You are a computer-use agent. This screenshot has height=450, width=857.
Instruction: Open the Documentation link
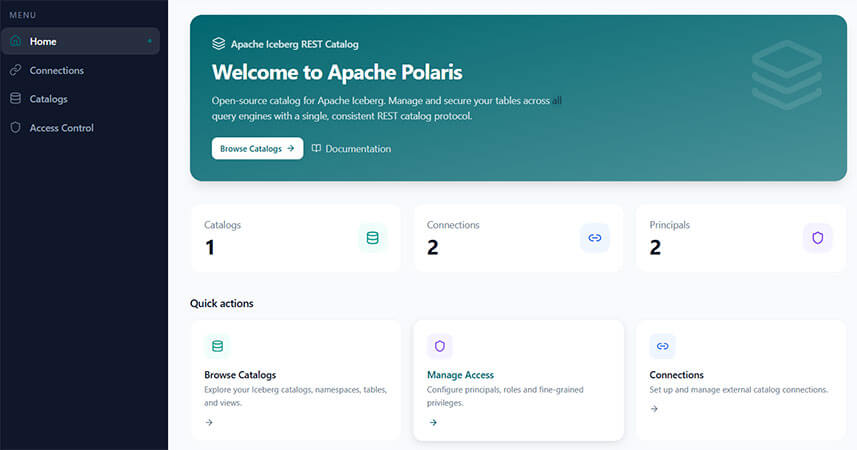click(x=351, y=148)
